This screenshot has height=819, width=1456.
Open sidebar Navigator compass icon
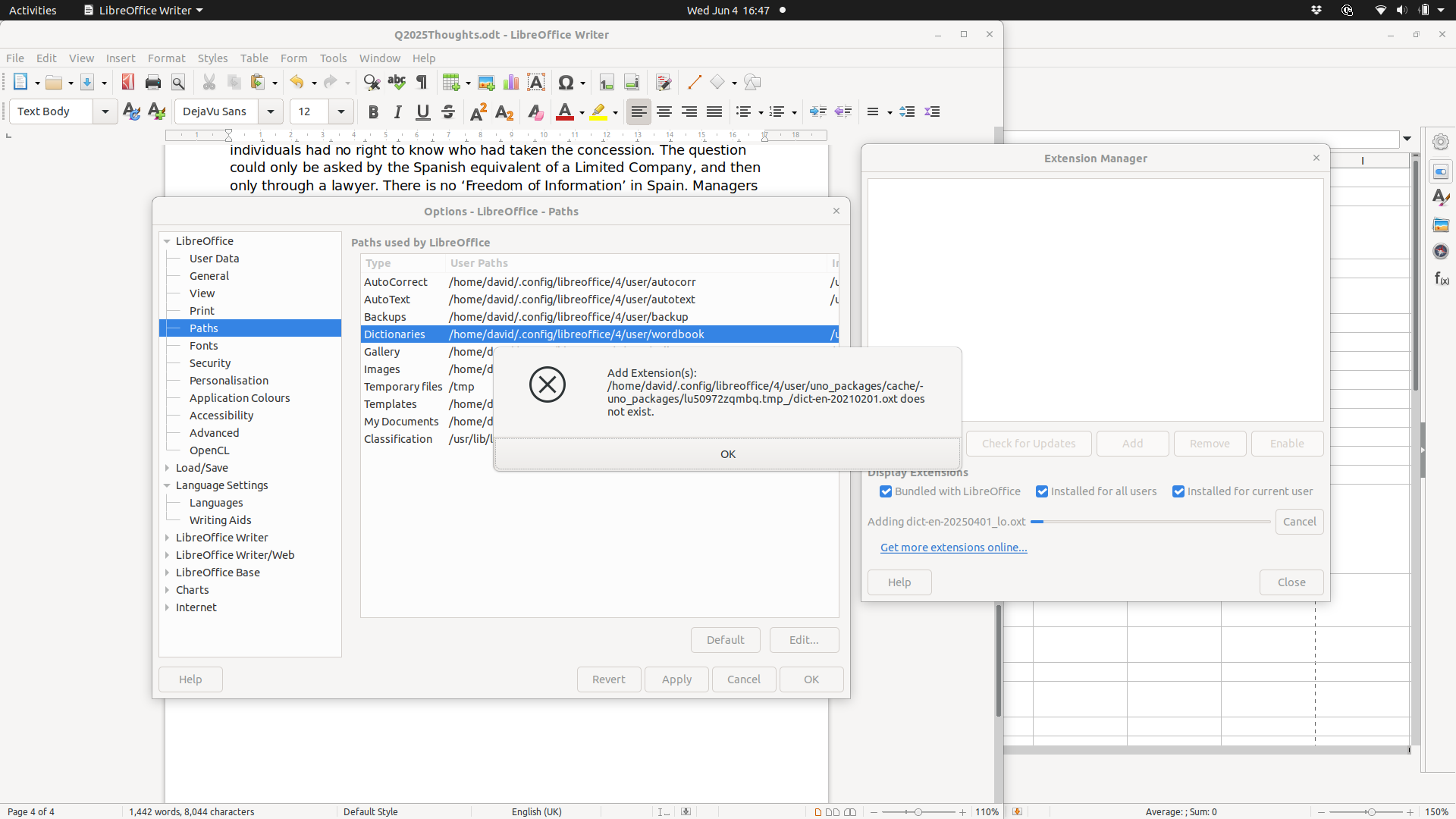pos(1441,251)
